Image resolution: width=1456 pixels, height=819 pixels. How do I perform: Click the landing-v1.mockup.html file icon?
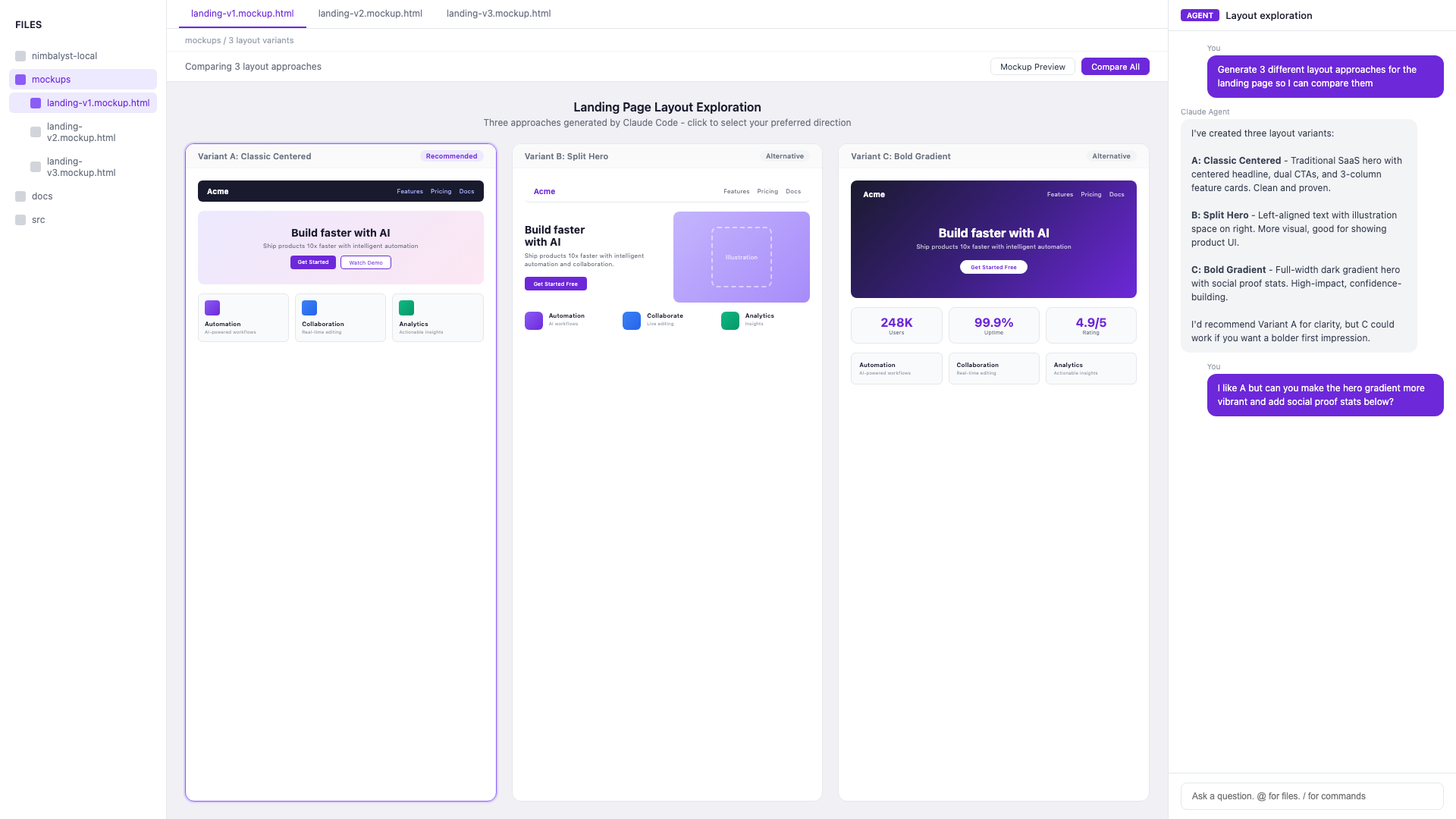click(35, 102)
